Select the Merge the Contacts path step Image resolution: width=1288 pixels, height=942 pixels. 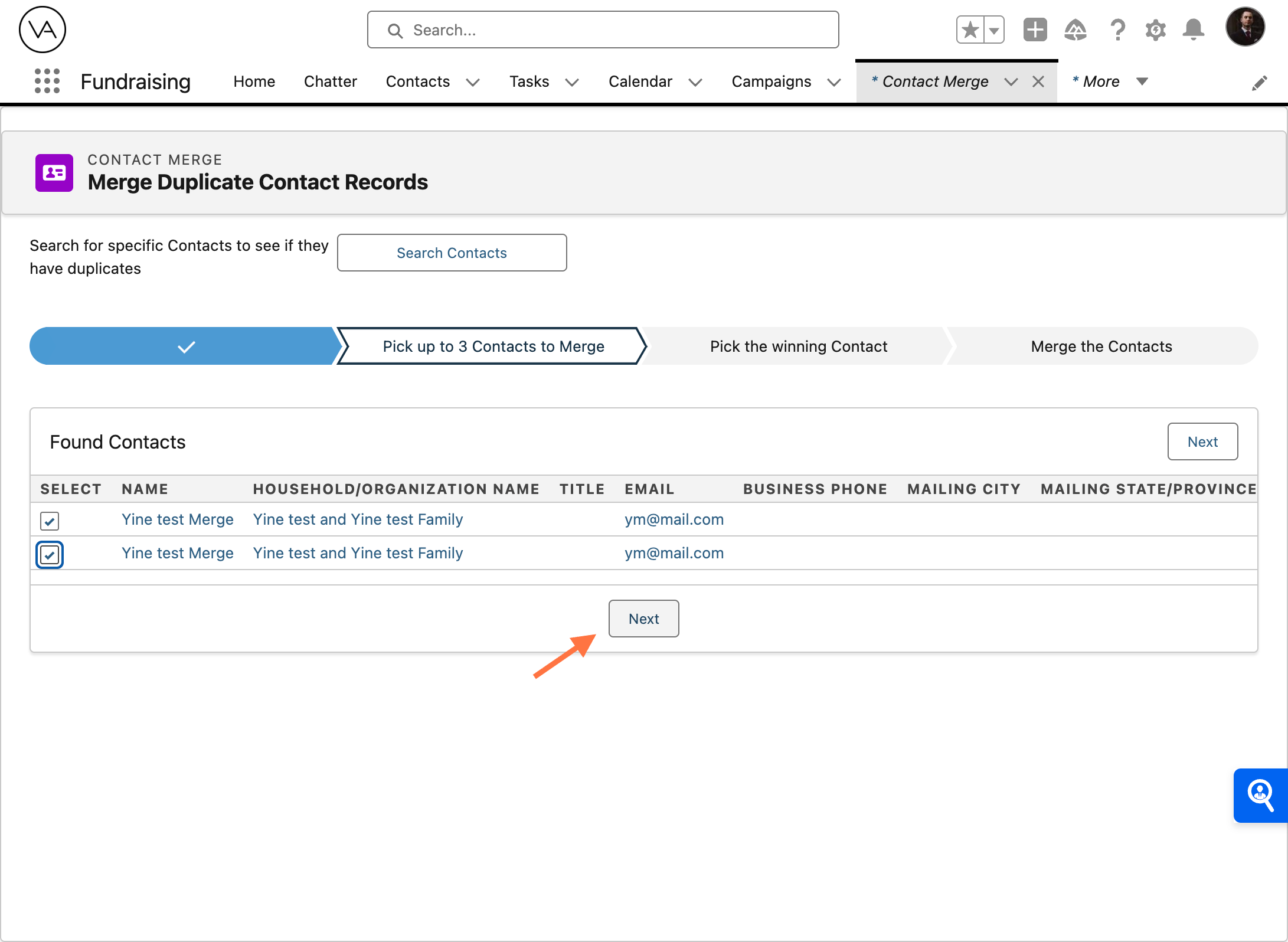tap(1101, 346)
